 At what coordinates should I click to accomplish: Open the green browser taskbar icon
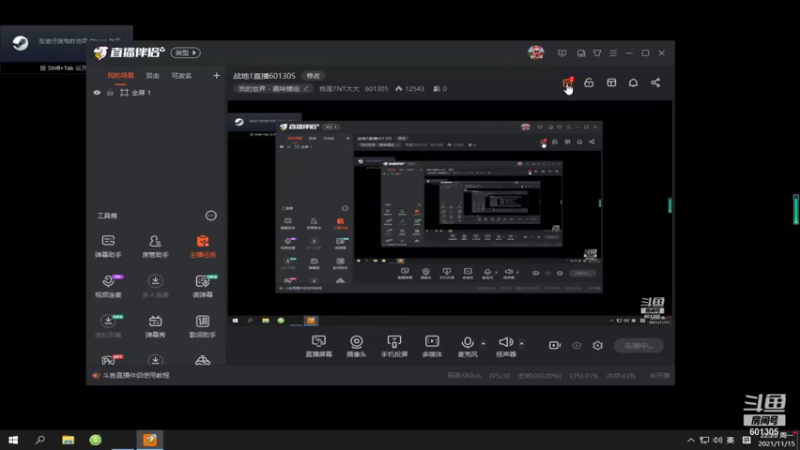95,440
